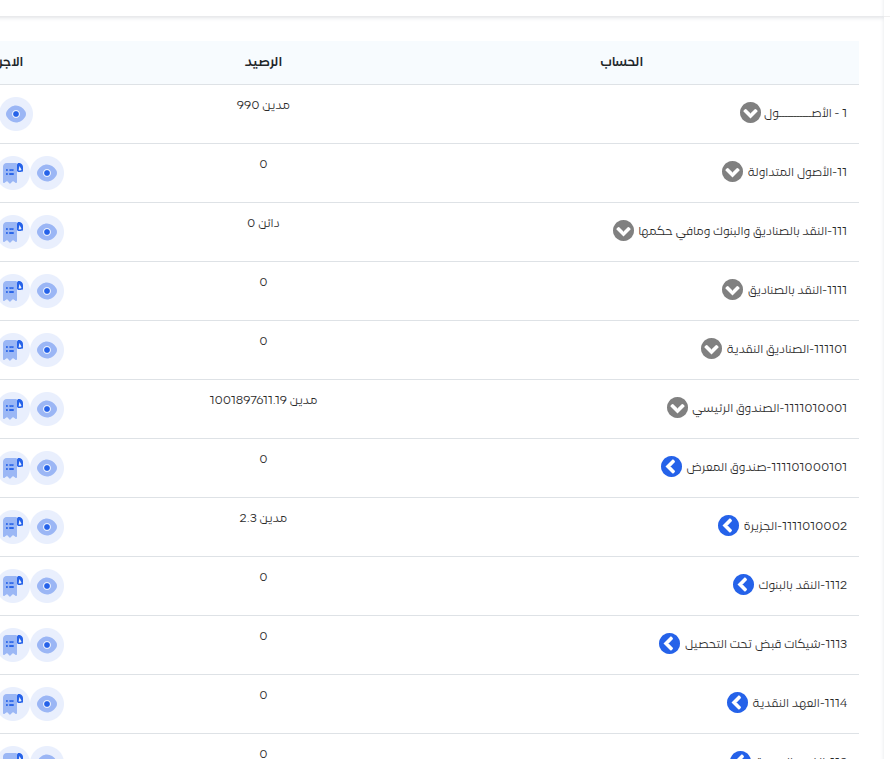The image size is (890, 759).
Task: Collapse the 1111010001-الصندوق الرئيسي node
Action: (677, 408)
